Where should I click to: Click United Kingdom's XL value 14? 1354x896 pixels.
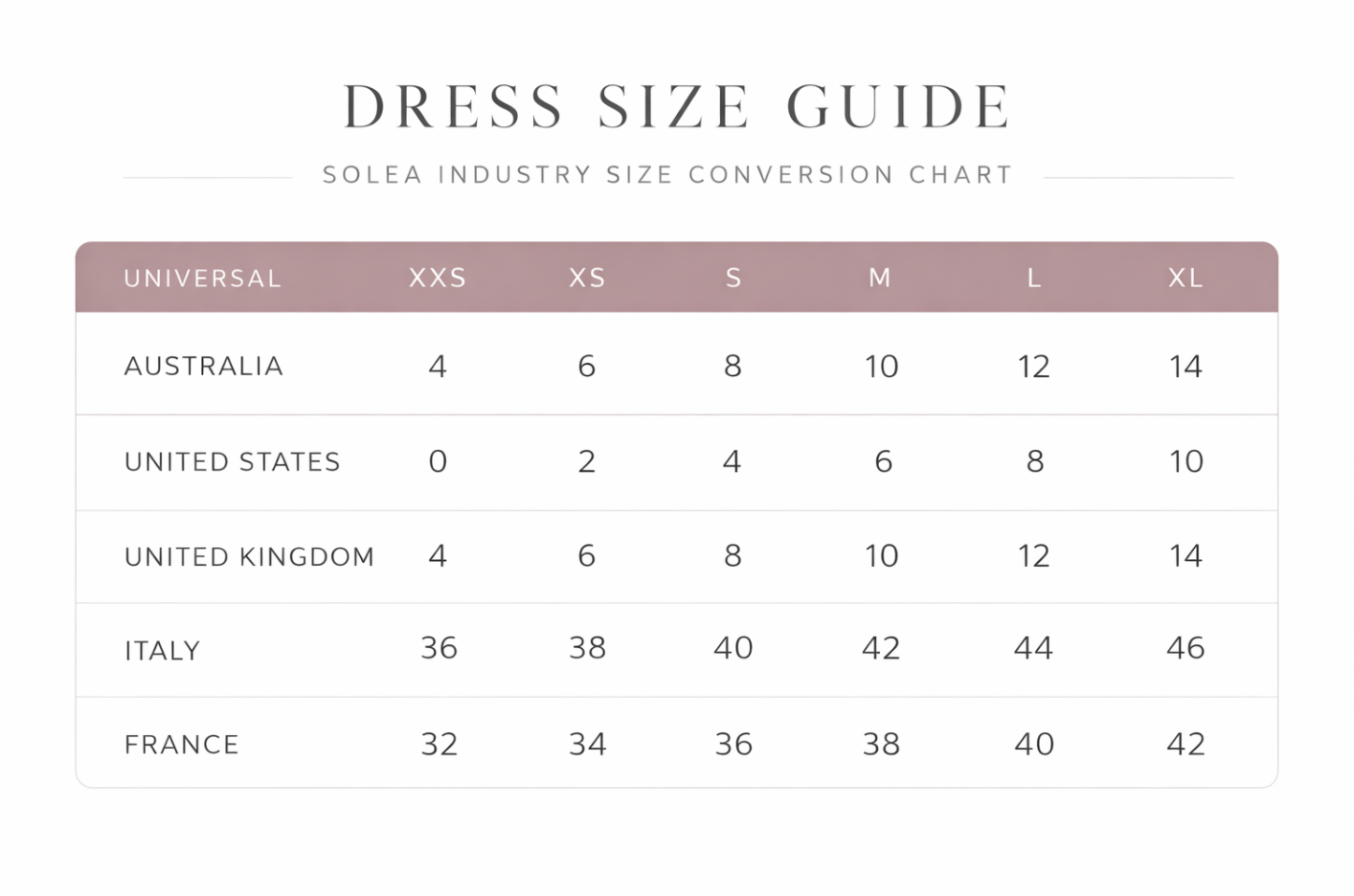[x=1185, y=555]
